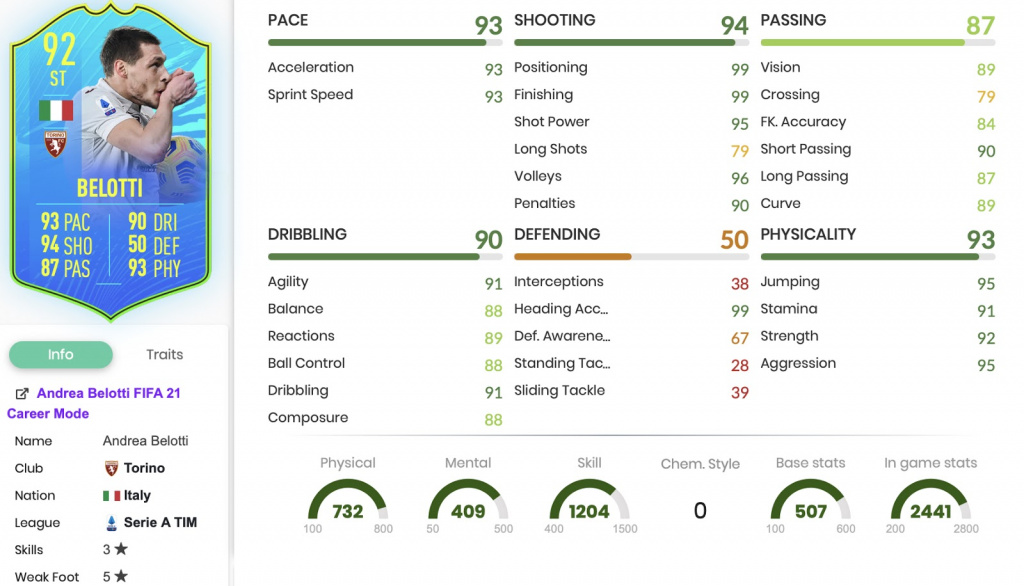Image resolution: width=1024 pixels, height=586 pixels.
Task: Open Andrea Belotti FIFA 21 Career Mode link
Action: pos(108,393)
